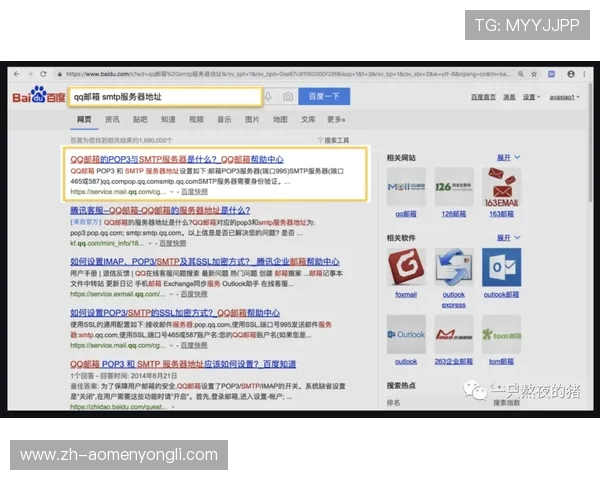Open the outlook express software link
Viewport: 600px width, 480px height.
coord(454,300)
